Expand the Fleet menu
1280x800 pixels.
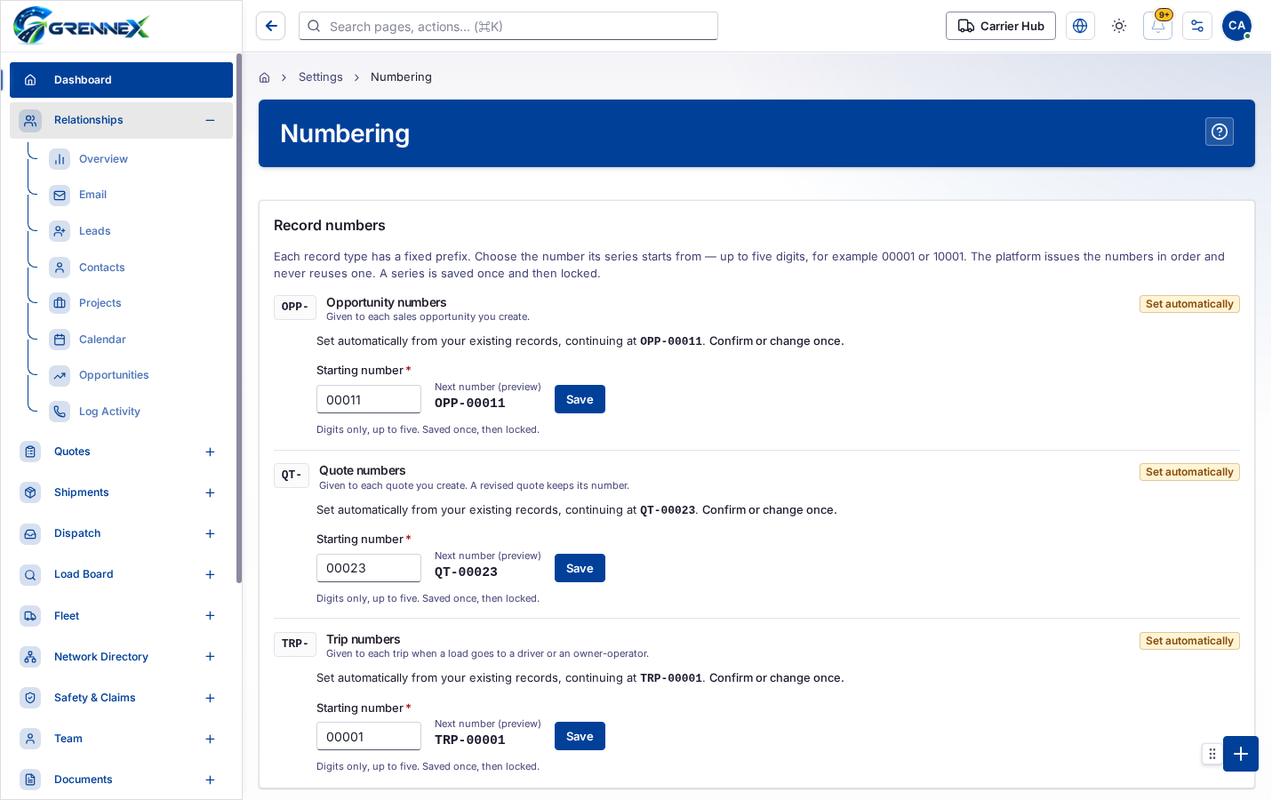click(x=210, y=616)
